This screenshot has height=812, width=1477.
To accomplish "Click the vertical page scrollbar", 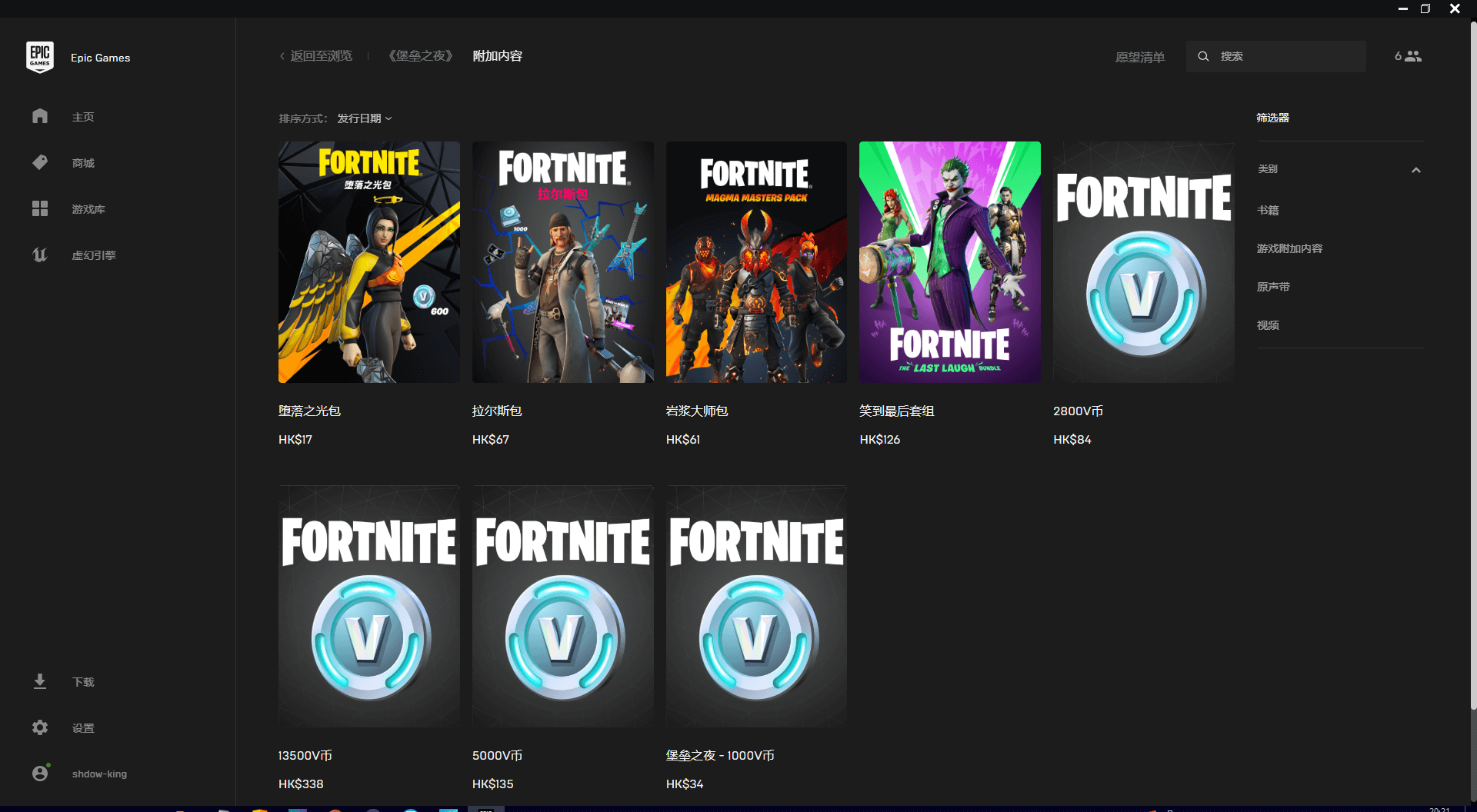I will 1472,365.
